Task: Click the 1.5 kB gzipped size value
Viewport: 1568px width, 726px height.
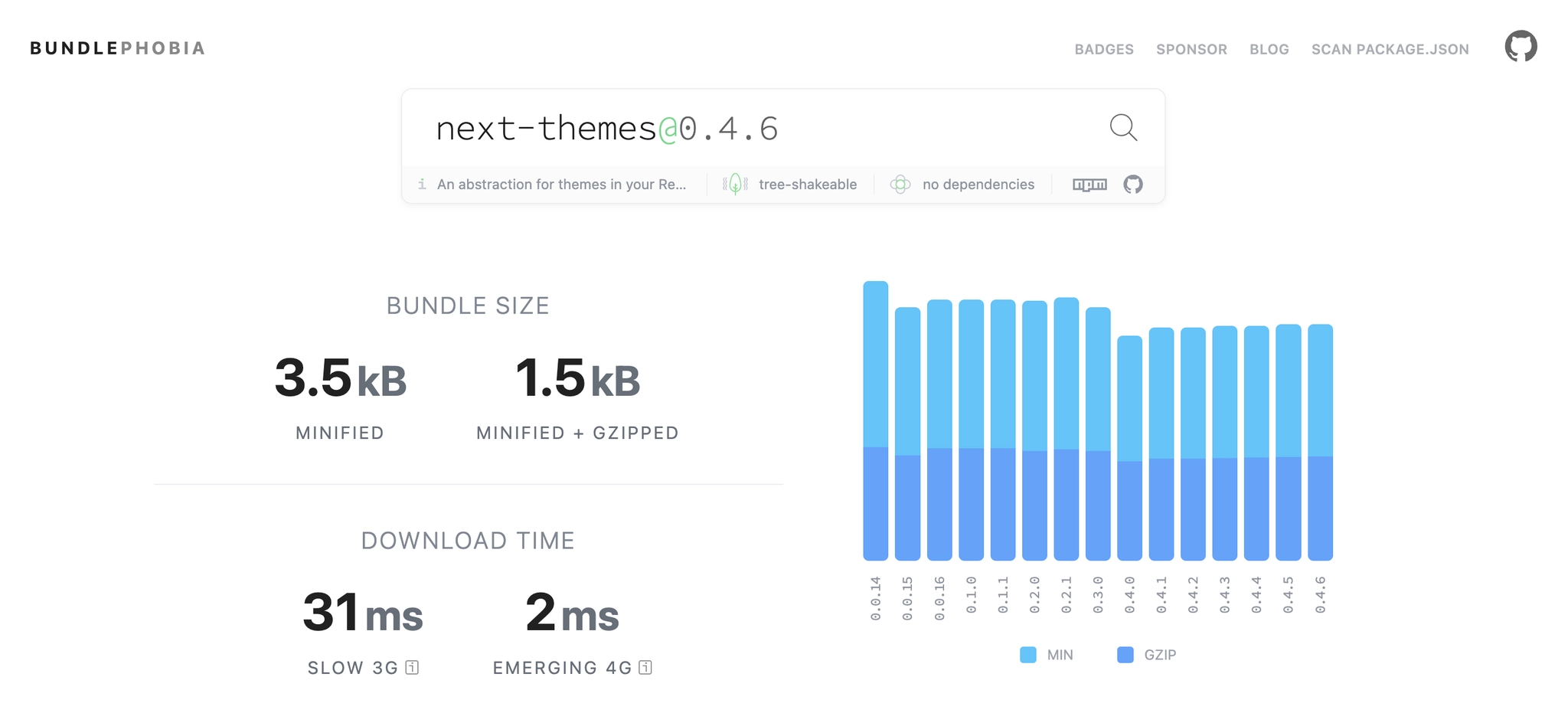Action: pyautogui.click(x=577, y=378)
